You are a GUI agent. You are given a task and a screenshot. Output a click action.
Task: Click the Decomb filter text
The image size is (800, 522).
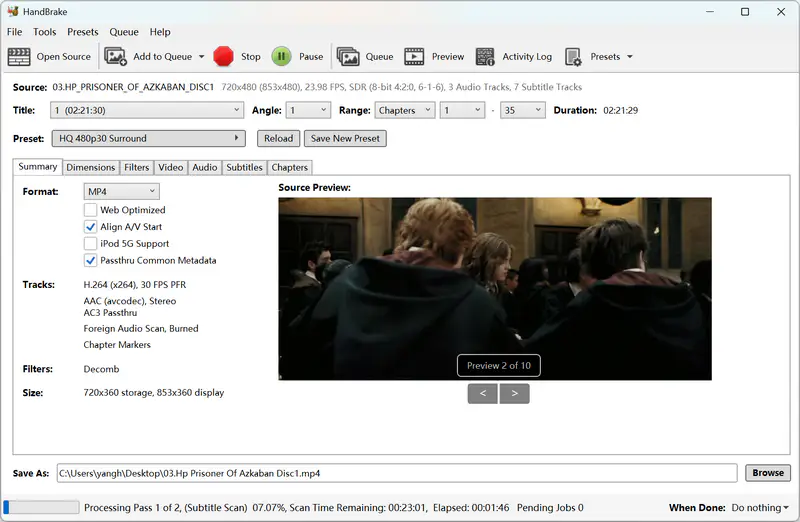click(x=101, y=369)
